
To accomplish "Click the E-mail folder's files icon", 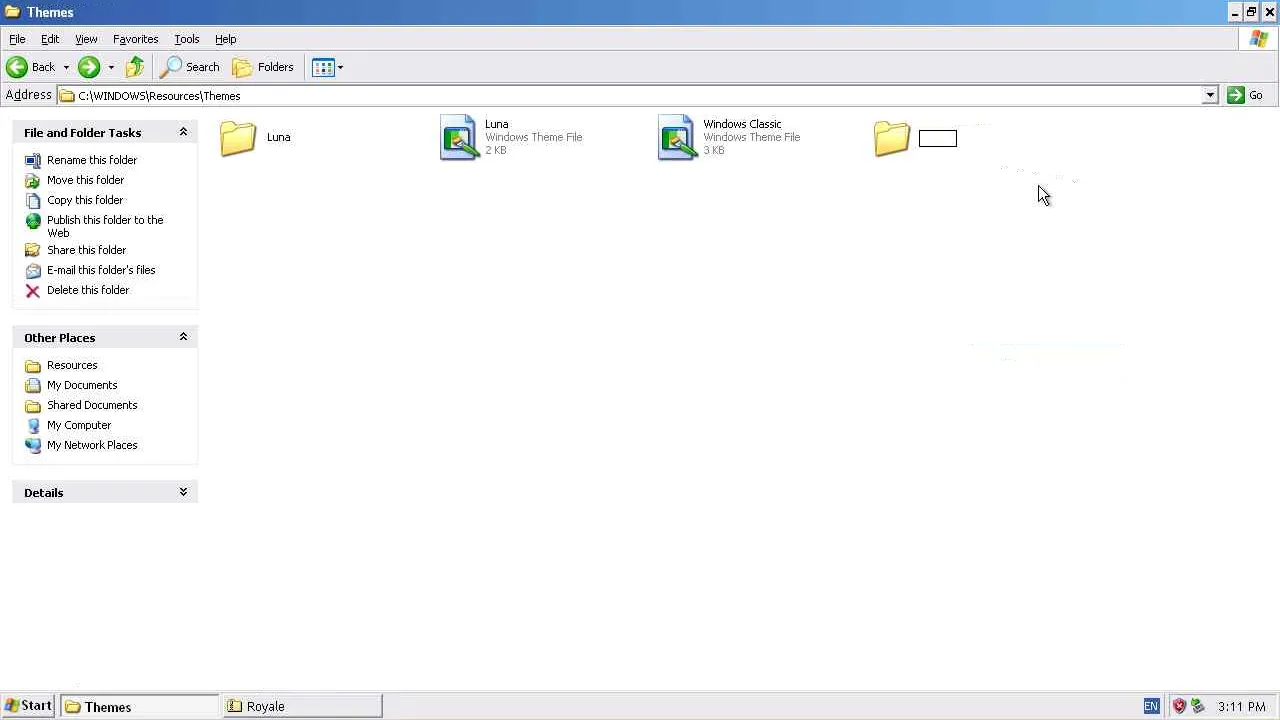I will tap(33, 270).
